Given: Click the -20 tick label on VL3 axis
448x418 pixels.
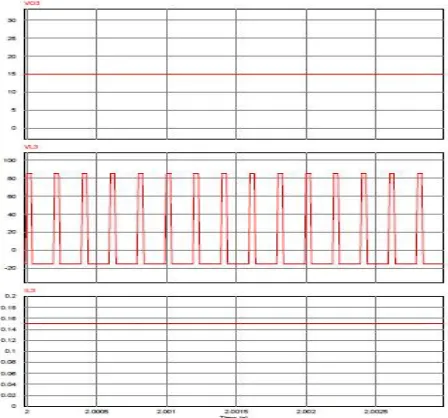Looking at the screenshot, I should tap(11, 268).
